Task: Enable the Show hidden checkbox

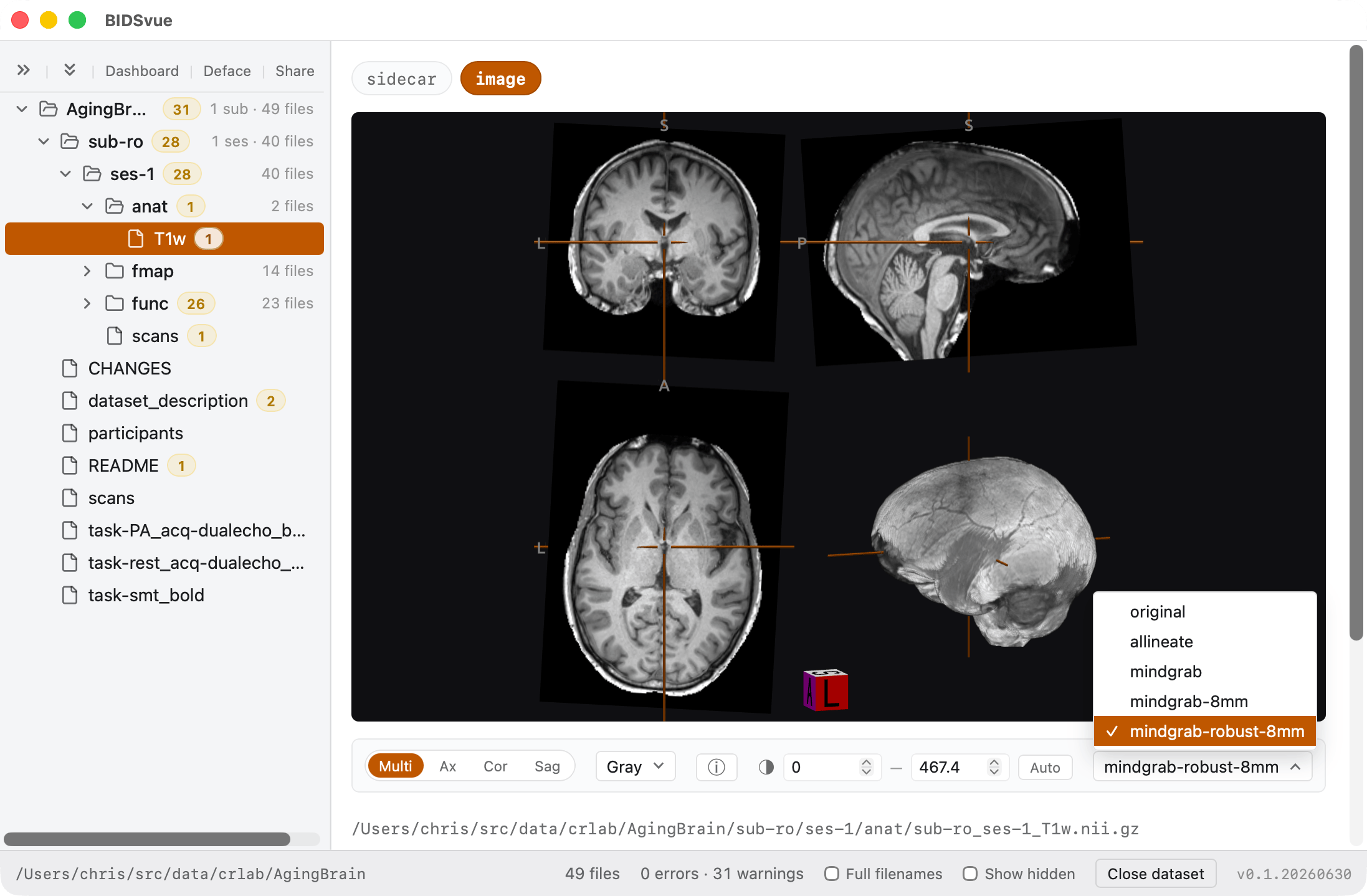Action: [x=970, y=874]
